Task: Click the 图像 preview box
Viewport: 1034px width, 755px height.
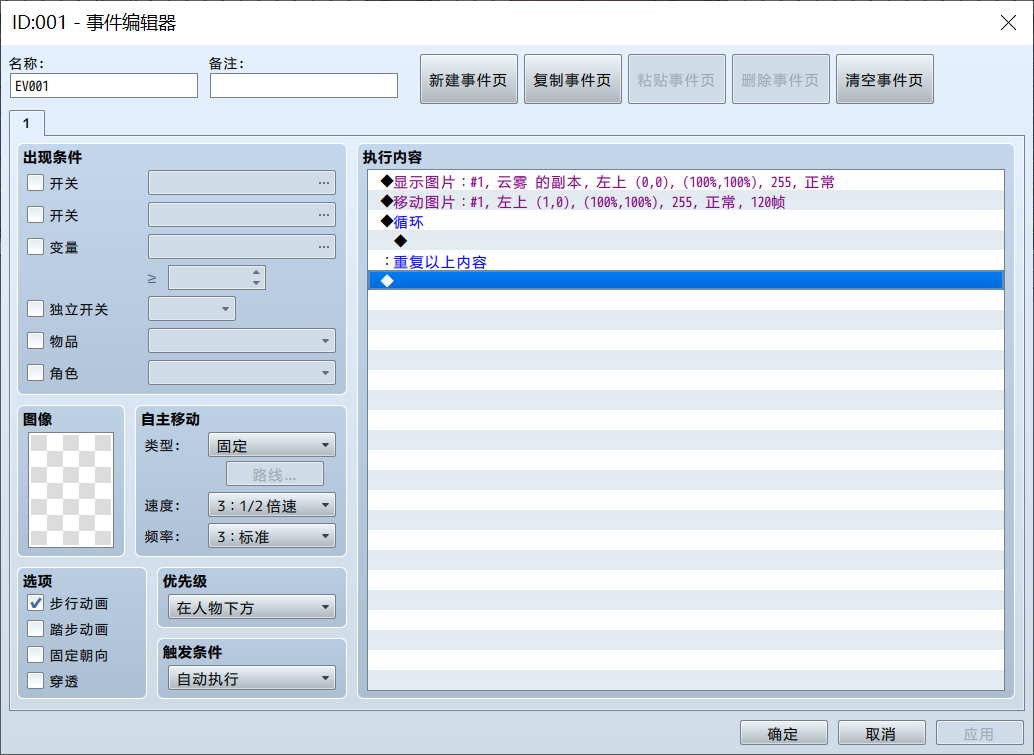Action: 71,489
